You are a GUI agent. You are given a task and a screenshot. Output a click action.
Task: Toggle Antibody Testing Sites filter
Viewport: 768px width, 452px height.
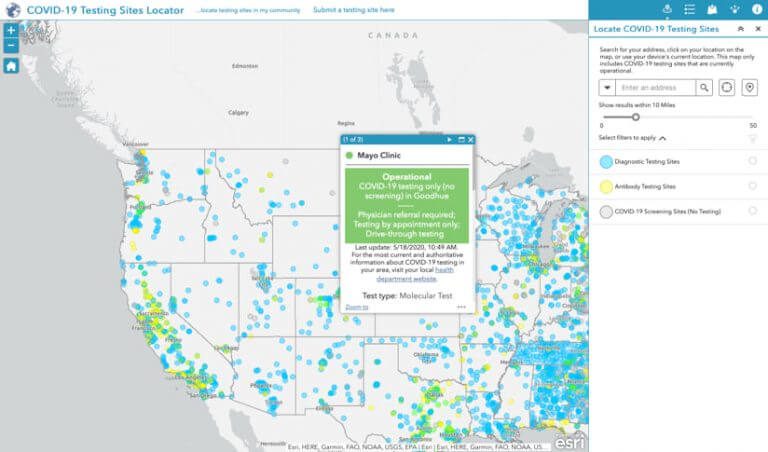click(752, 186)
